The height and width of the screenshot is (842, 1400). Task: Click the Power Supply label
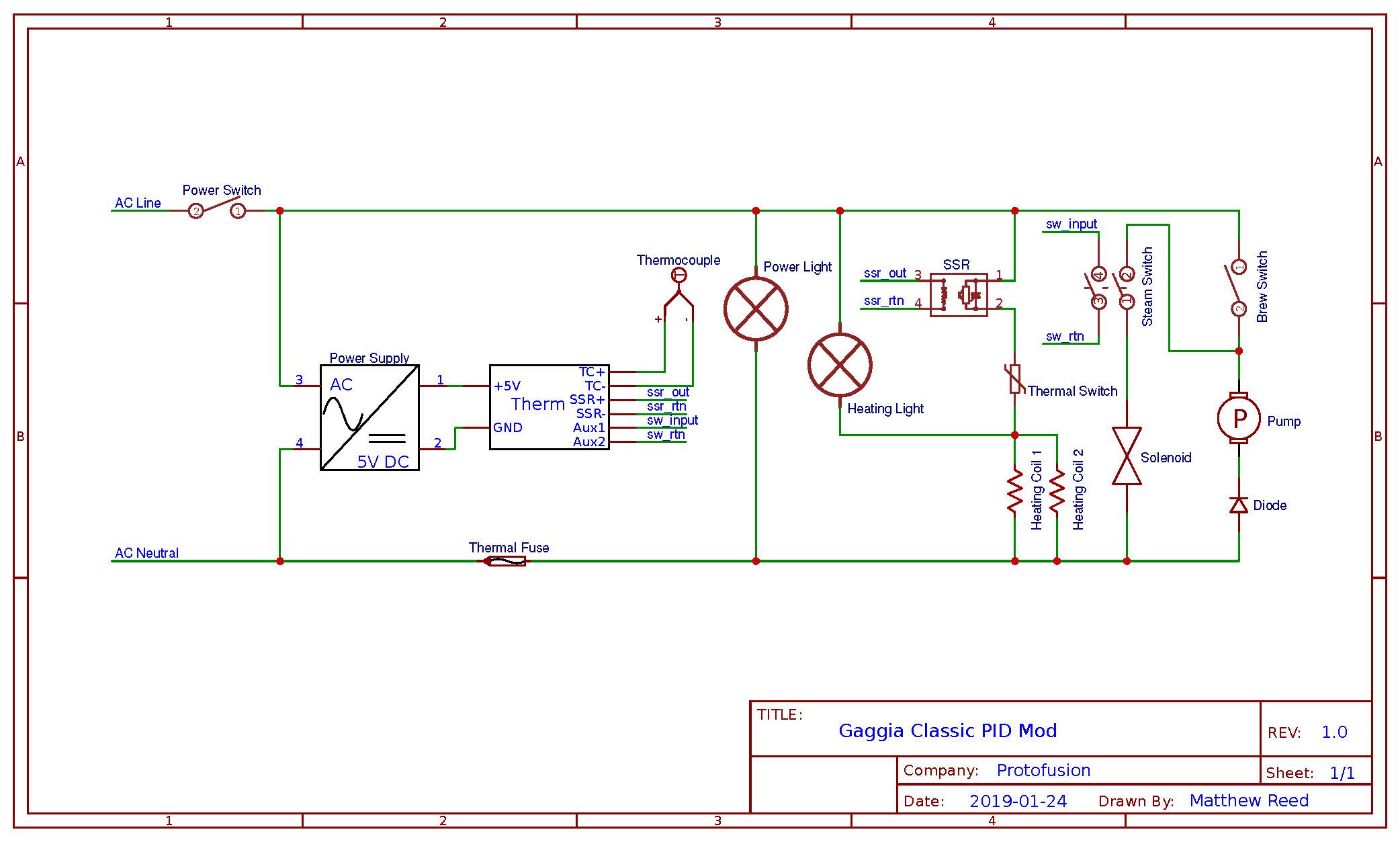369,358
